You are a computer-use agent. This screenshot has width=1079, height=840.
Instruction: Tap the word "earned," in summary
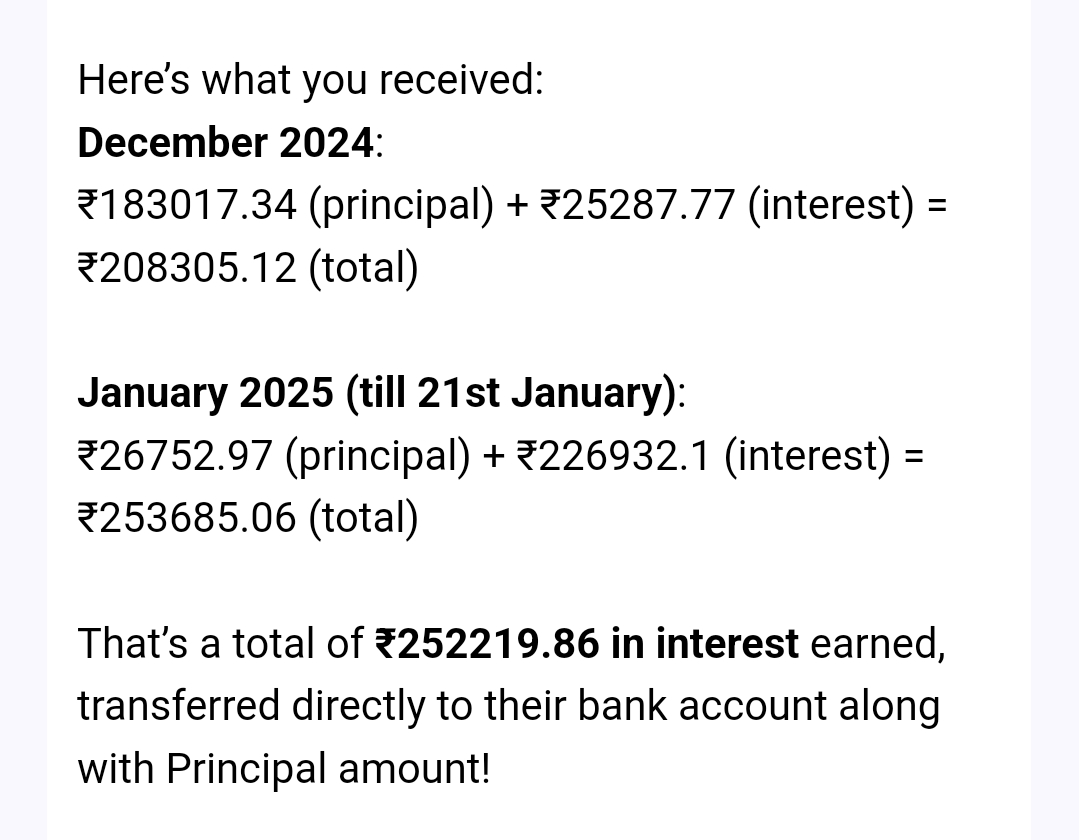(877, 644)
